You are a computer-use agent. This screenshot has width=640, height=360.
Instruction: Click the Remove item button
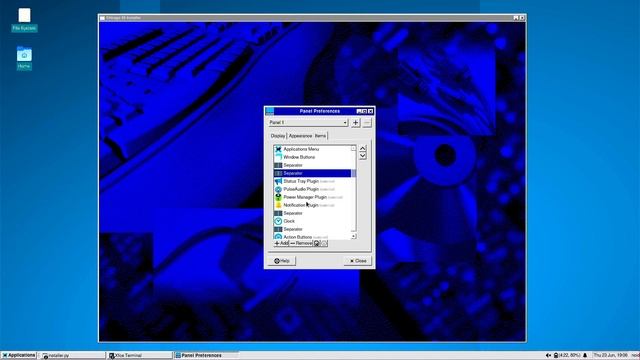301,243
